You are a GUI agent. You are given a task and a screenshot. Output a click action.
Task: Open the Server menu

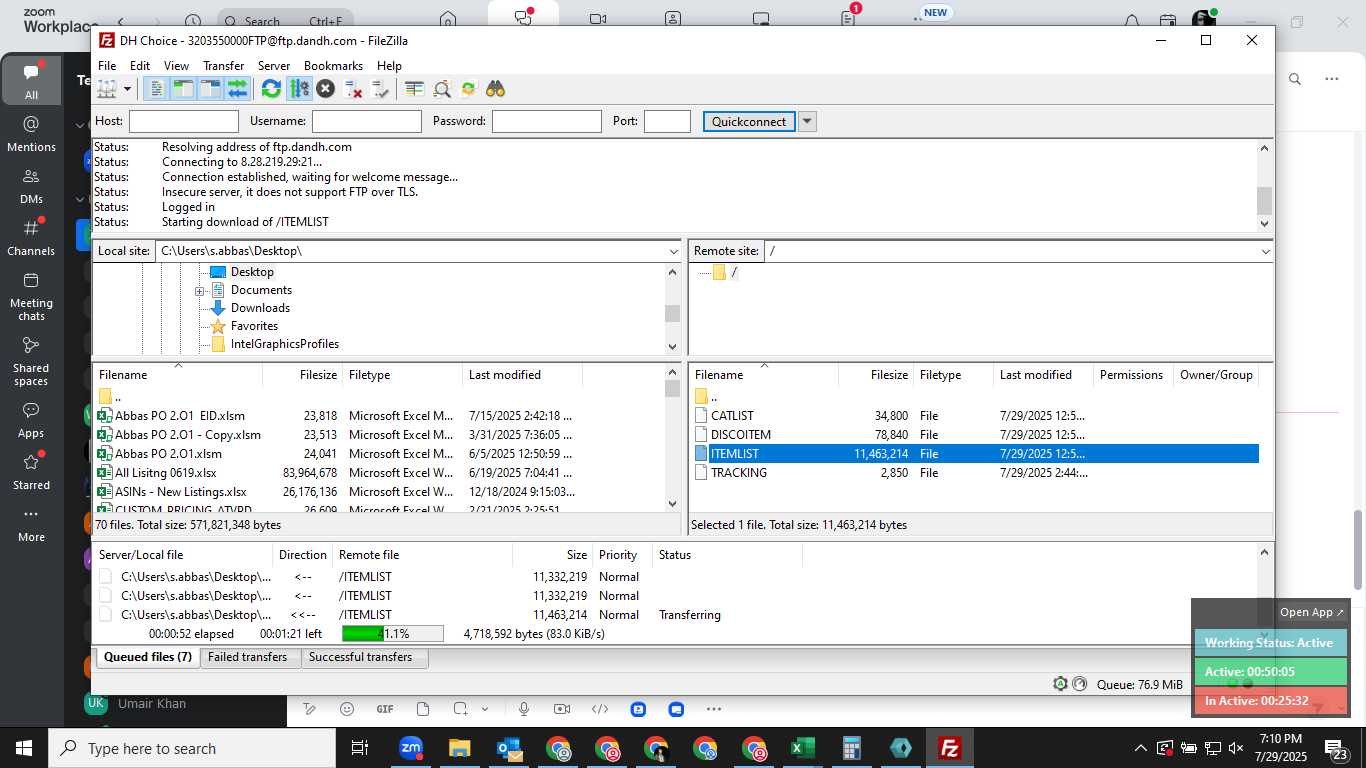click(273, 66)
